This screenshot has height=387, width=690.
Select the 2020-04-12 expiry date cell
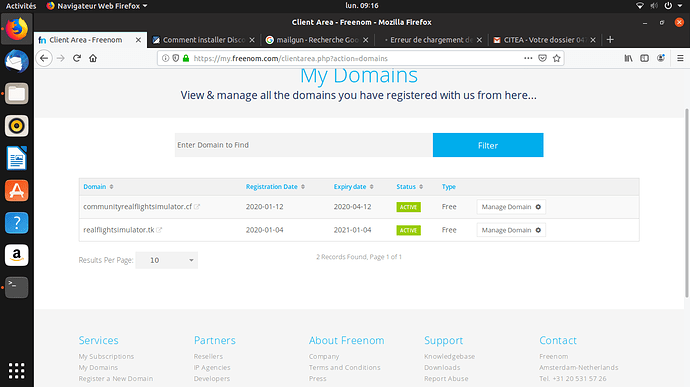click(352, 206)
